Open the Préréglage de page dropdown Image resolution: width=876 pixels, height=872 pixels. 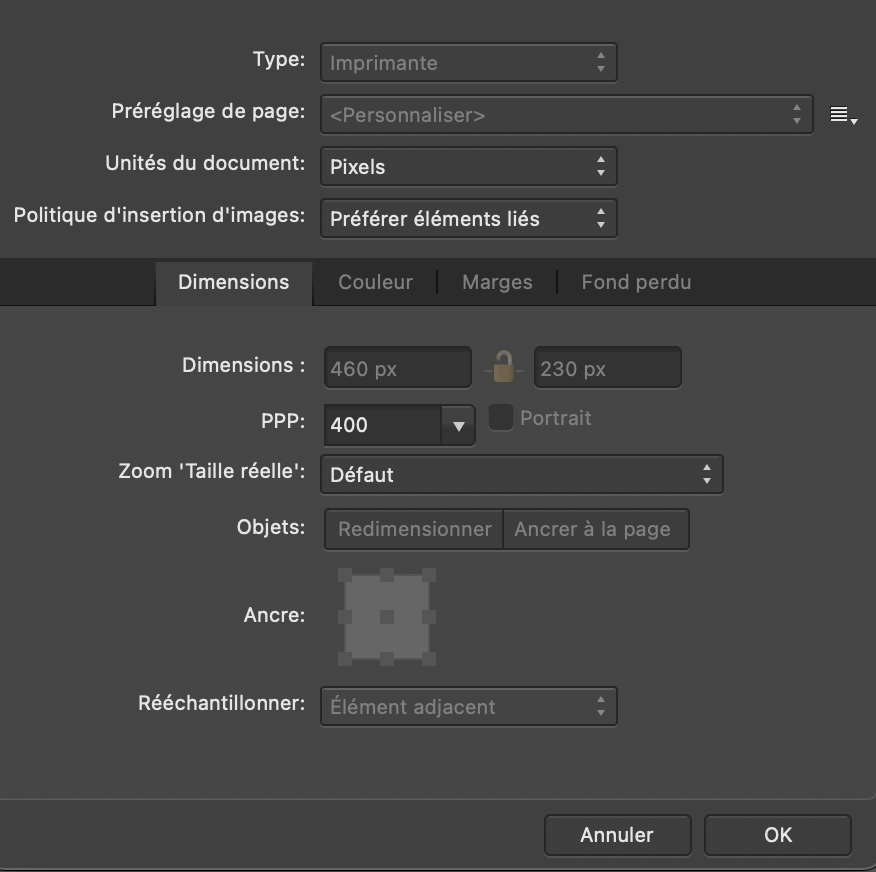[566, 115]
